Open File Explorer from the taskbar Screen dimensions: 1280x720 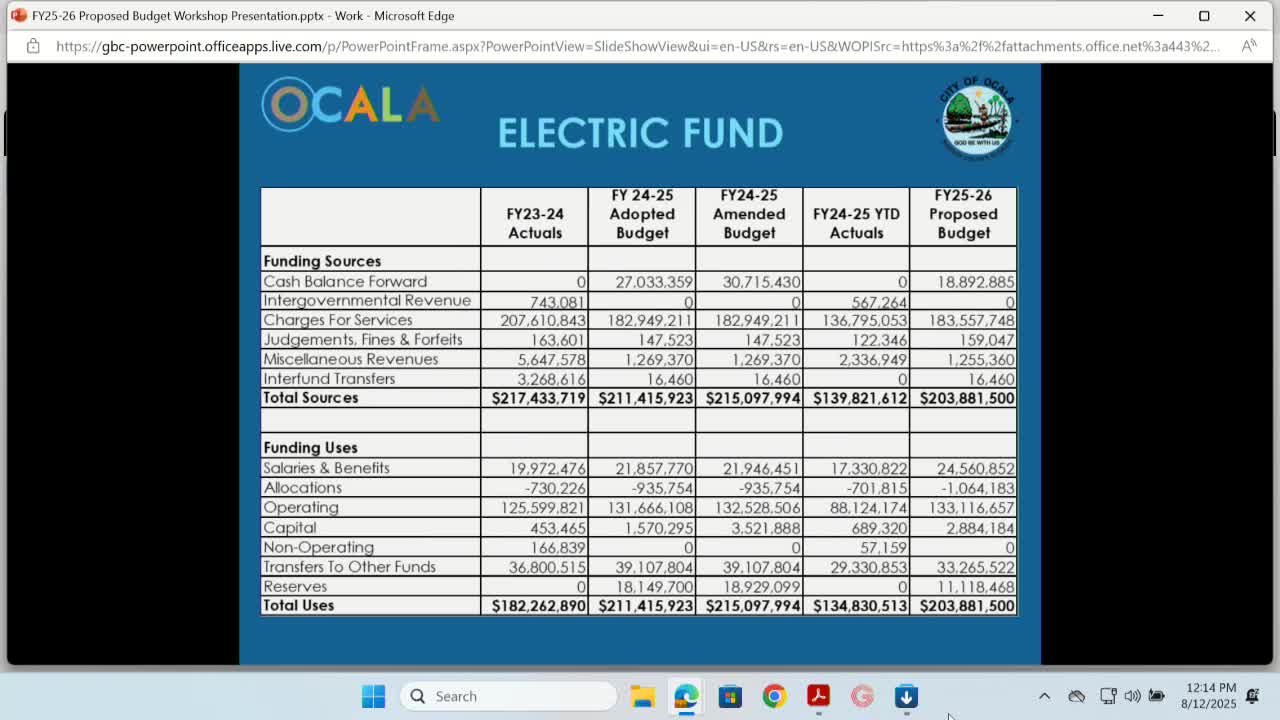point(642,696)
